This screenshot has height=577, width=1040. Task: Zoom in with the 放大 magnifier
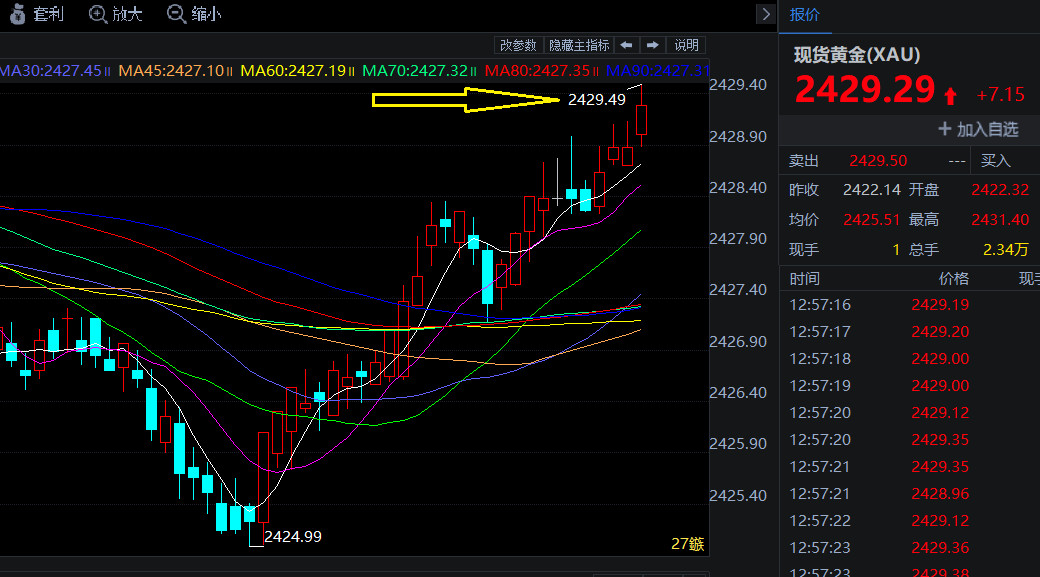coord(98,14)
